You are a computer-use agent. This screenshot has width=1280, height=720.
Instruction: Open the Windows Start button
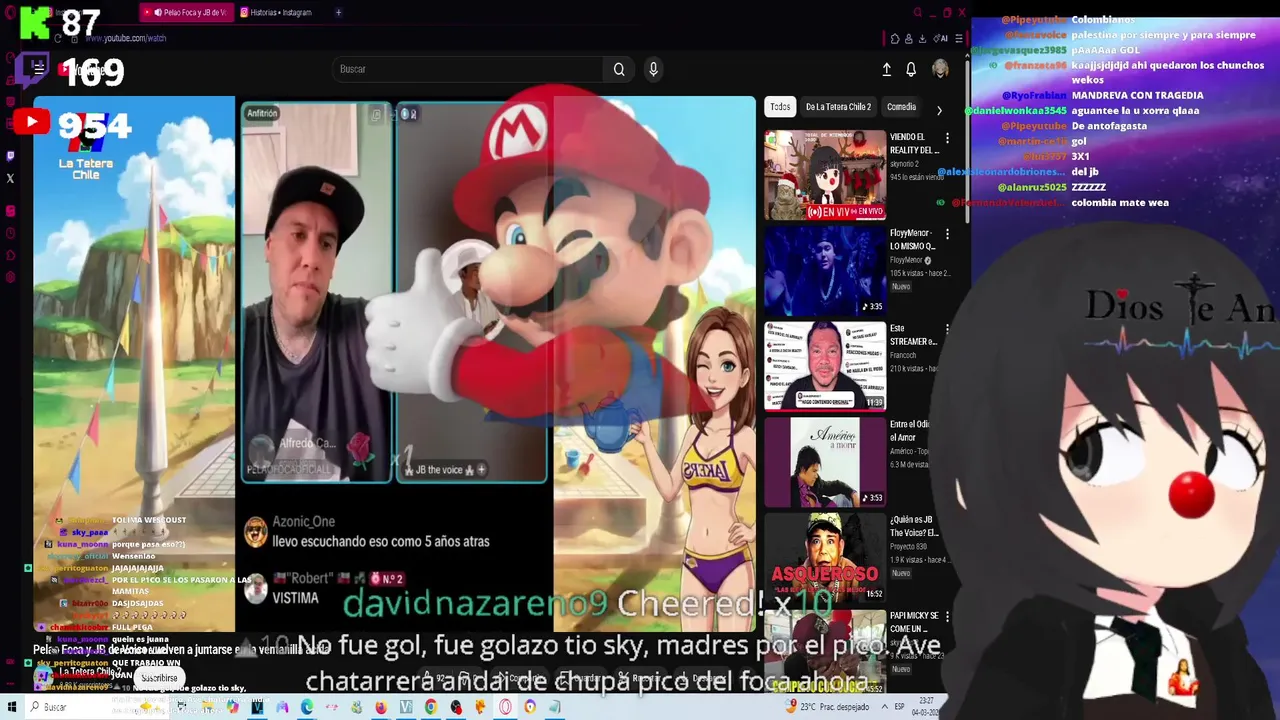[11, 707]
